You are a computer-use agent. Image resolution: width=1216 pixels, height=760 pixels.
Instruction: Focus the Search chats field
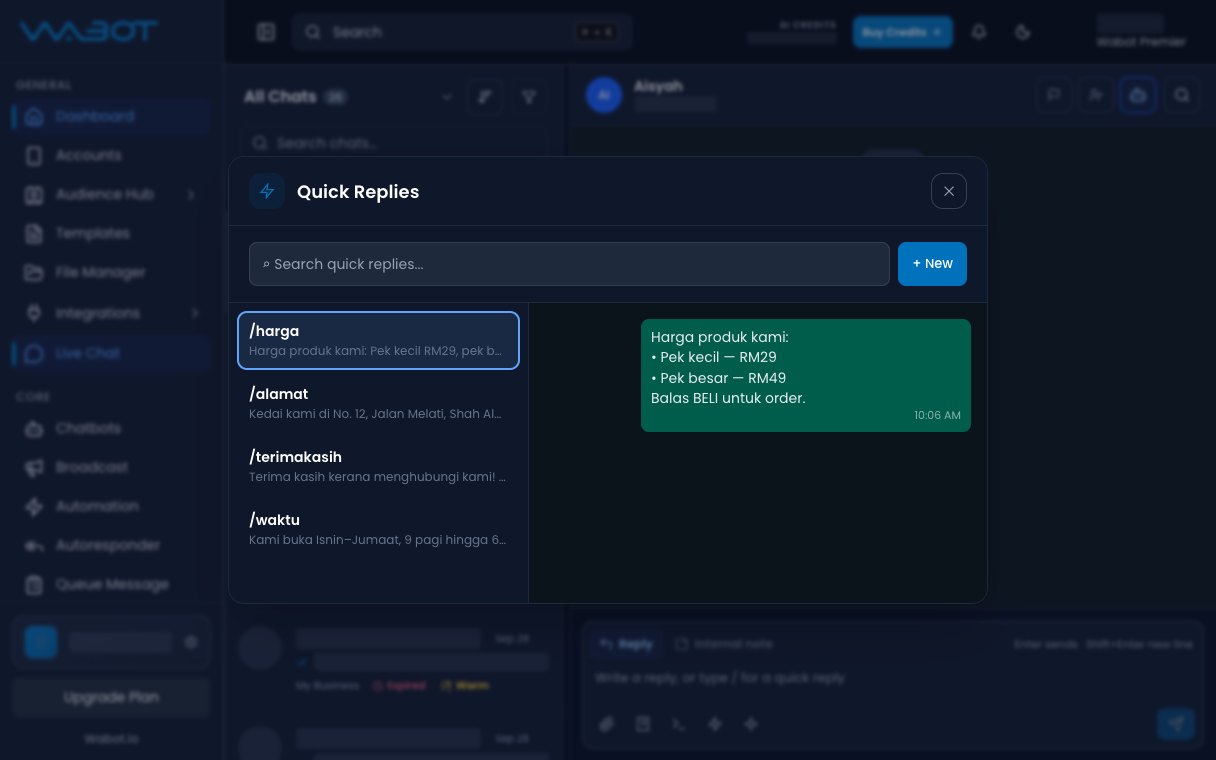click(x=394, y=143)
